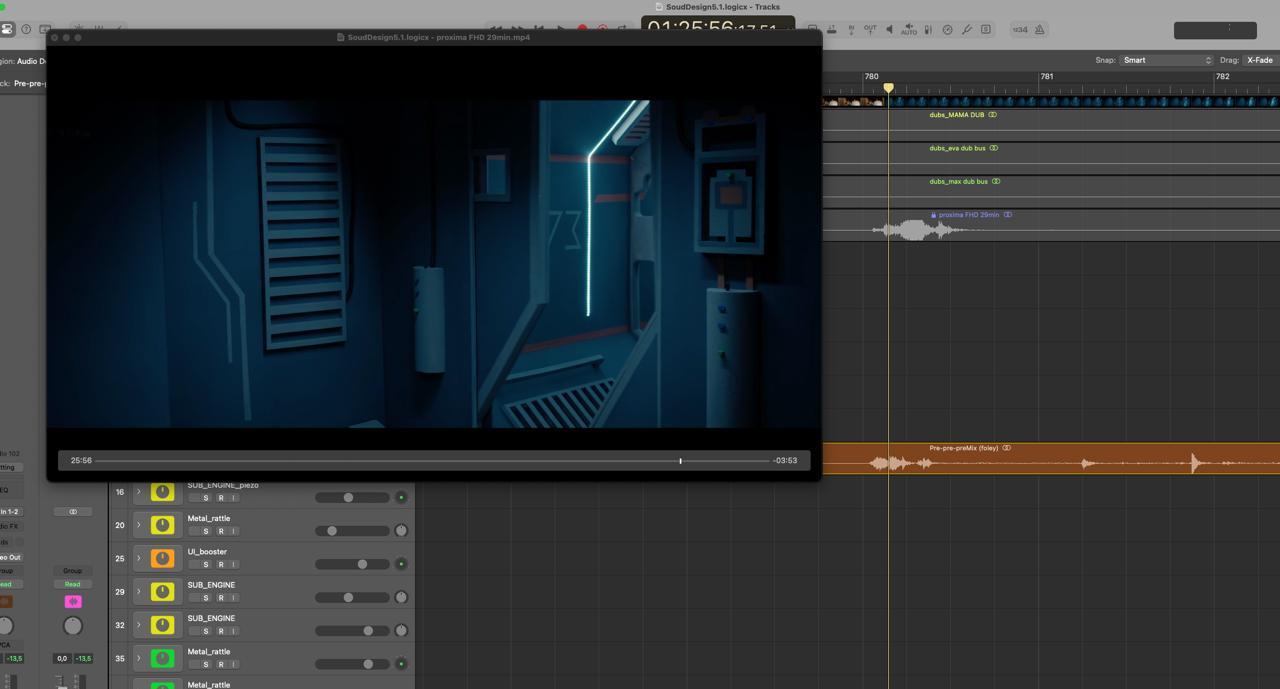Click the yellow icon of track 29 SUB_ENGINE
The height and width of the screenshot is (689, 1280).
(x=162, y=591)
